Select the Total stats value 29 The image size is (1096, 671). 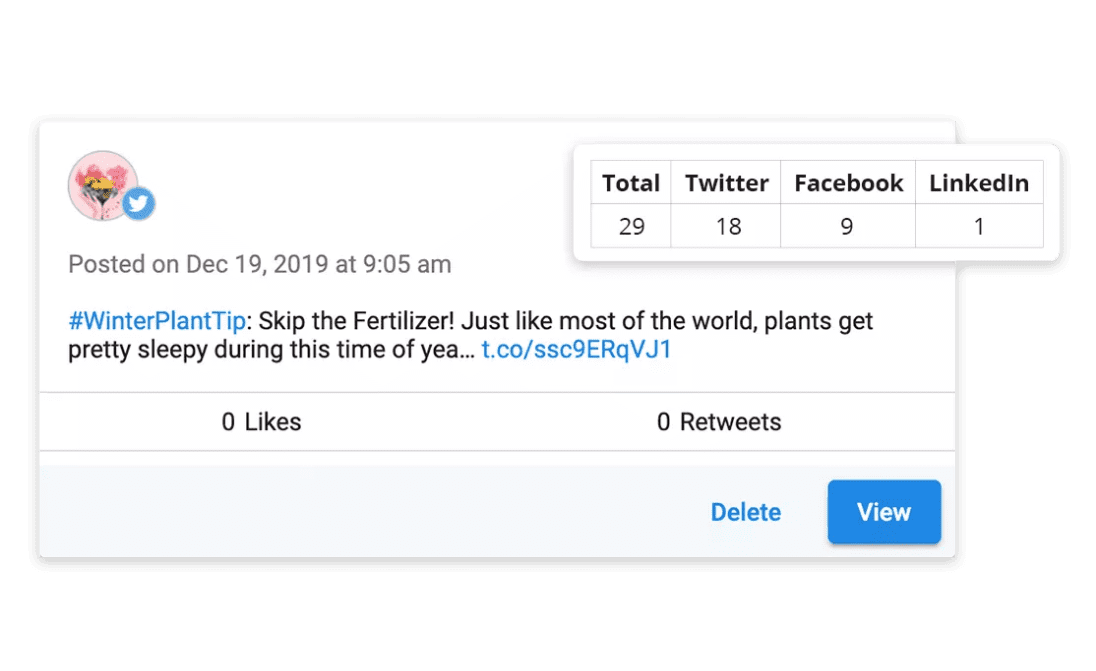(x=631, y=227)
